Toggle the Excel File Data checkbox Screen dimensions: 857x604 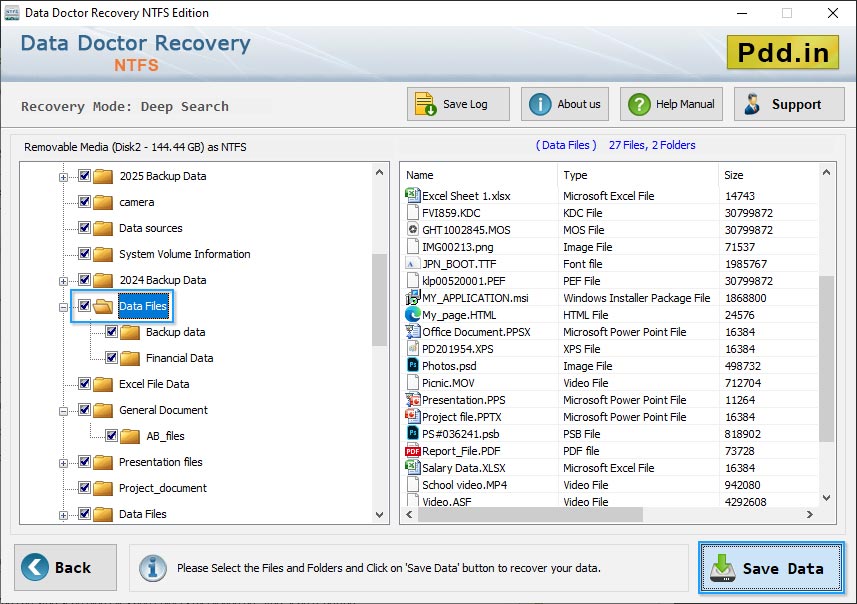pyautogui.click(x=84, y=383)
